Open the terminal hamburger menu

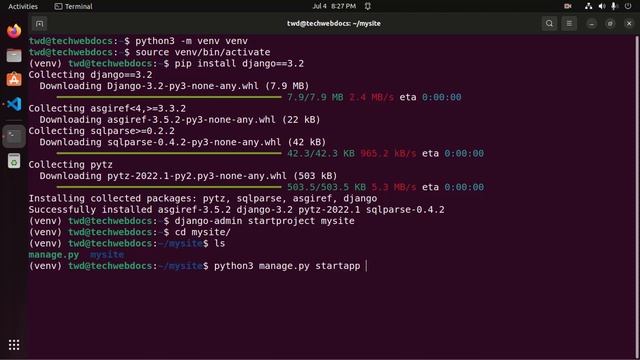point(569,24)
